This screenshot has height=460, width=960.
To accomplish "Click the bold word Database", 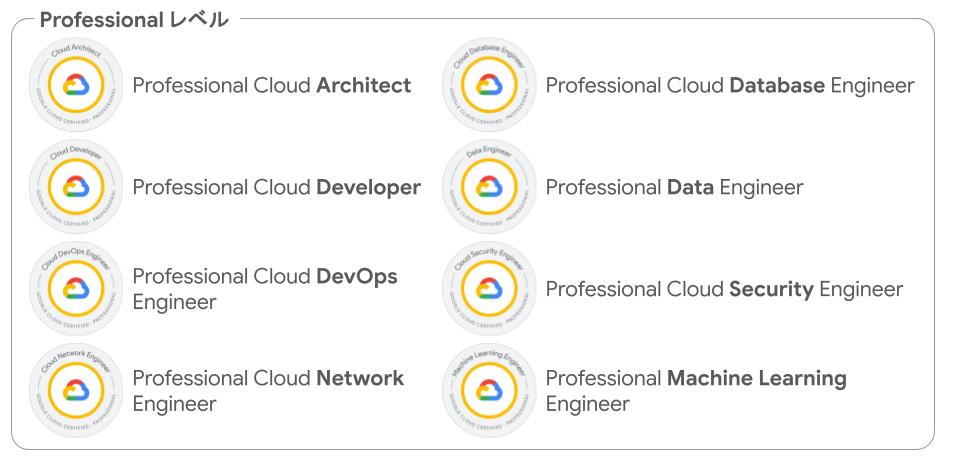I will pos(777,85).
